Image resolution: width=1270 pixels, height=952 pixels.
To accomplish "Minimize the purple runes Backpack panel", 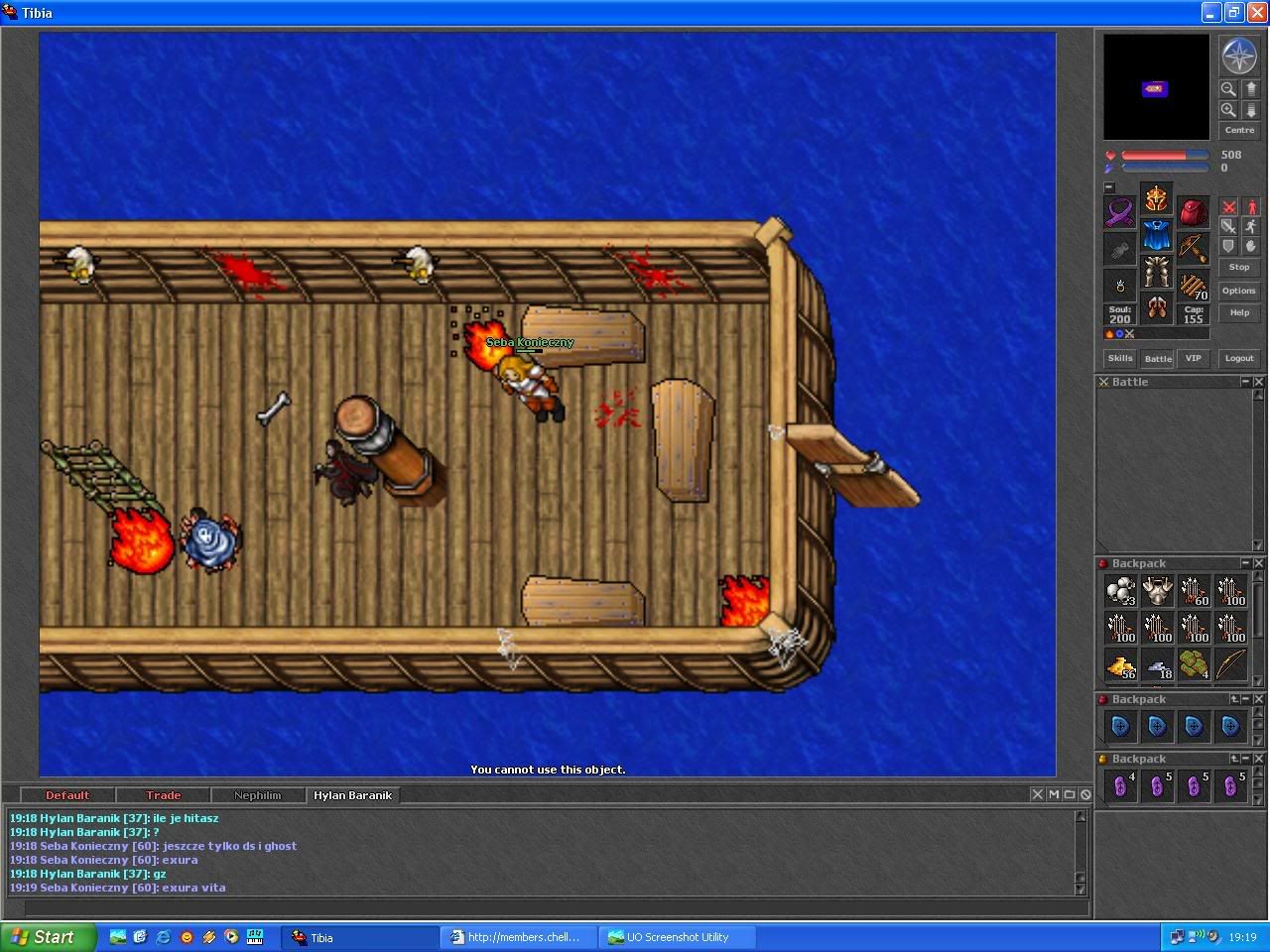I will (1246, 759).
